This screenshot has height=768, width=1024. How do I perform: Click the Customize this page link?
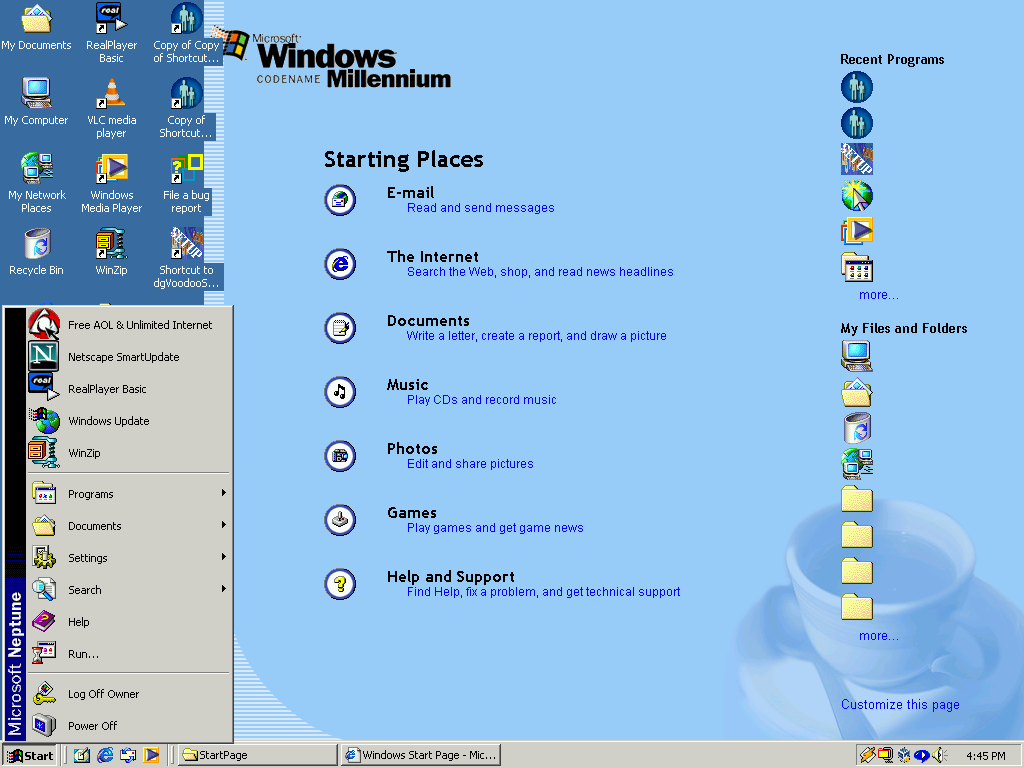tap(899, 704)
